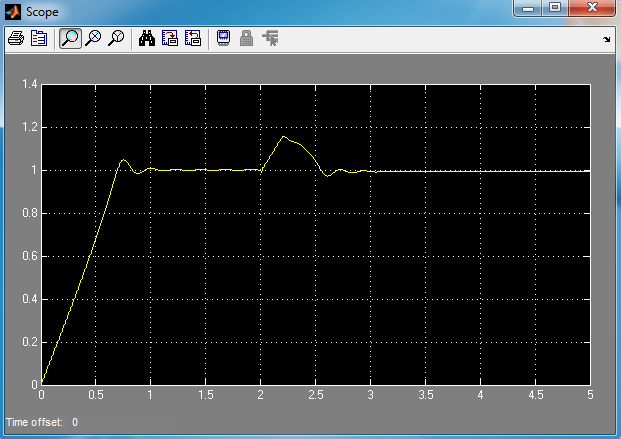This screenshot has height=439, width=621.
Task: Open the scope Parameters dialog icon
Action: coord(39,39)
